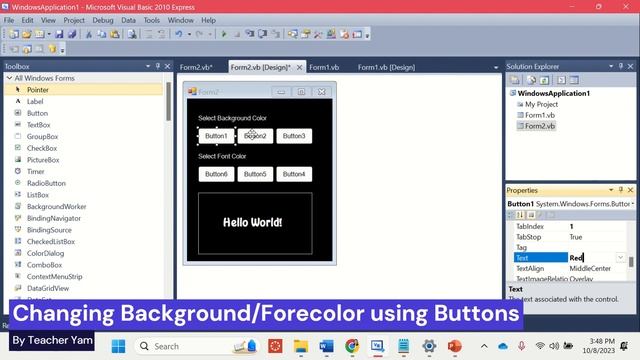The height and width of the screenshot is (360, 640).
Task: Open the Undo history dropdown arrow
Action: point(189,34)
